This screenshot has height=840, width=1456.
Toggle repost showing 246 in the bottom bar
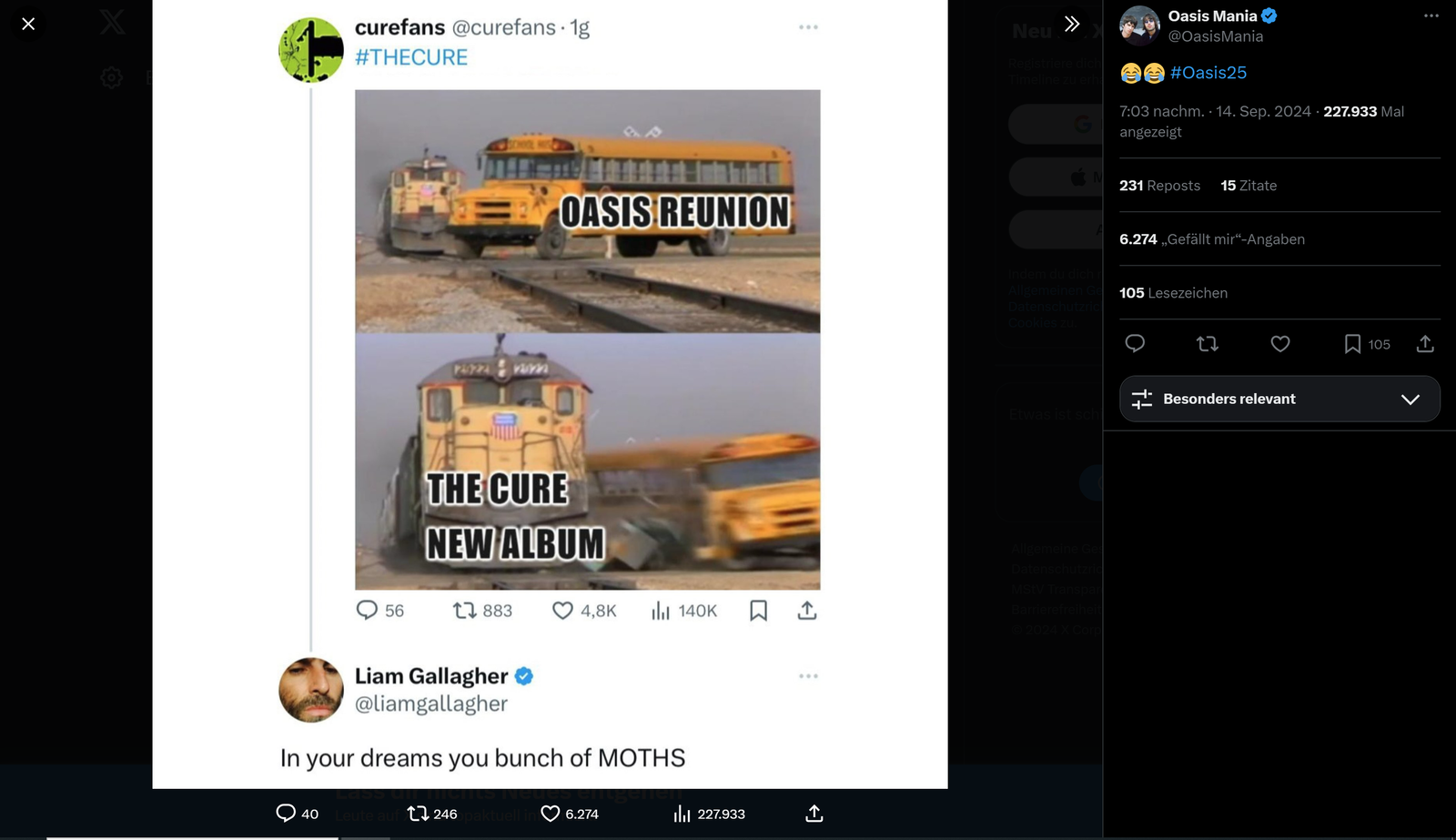(418, 814)
